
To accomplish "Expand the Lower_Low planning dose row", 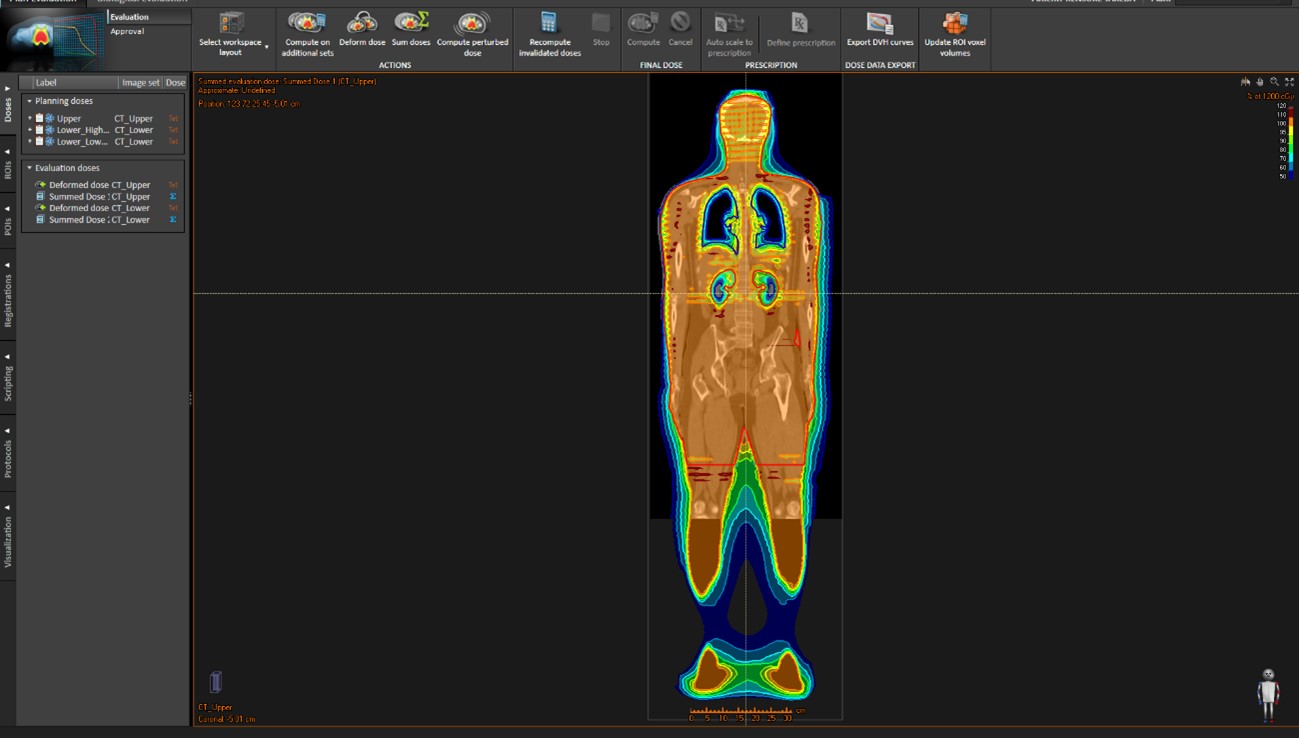I will [30, 141].
